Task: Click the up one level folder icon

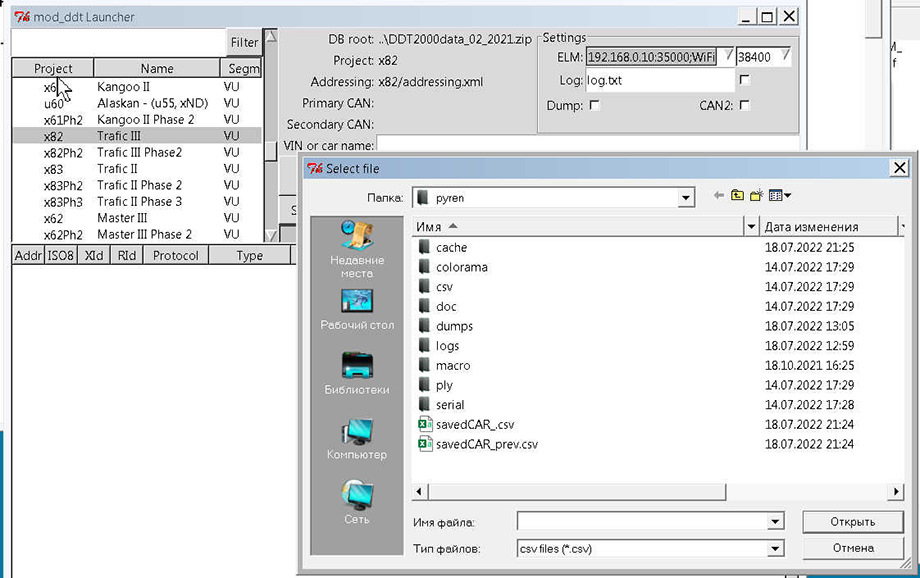Action: click(x=738, y=196)
